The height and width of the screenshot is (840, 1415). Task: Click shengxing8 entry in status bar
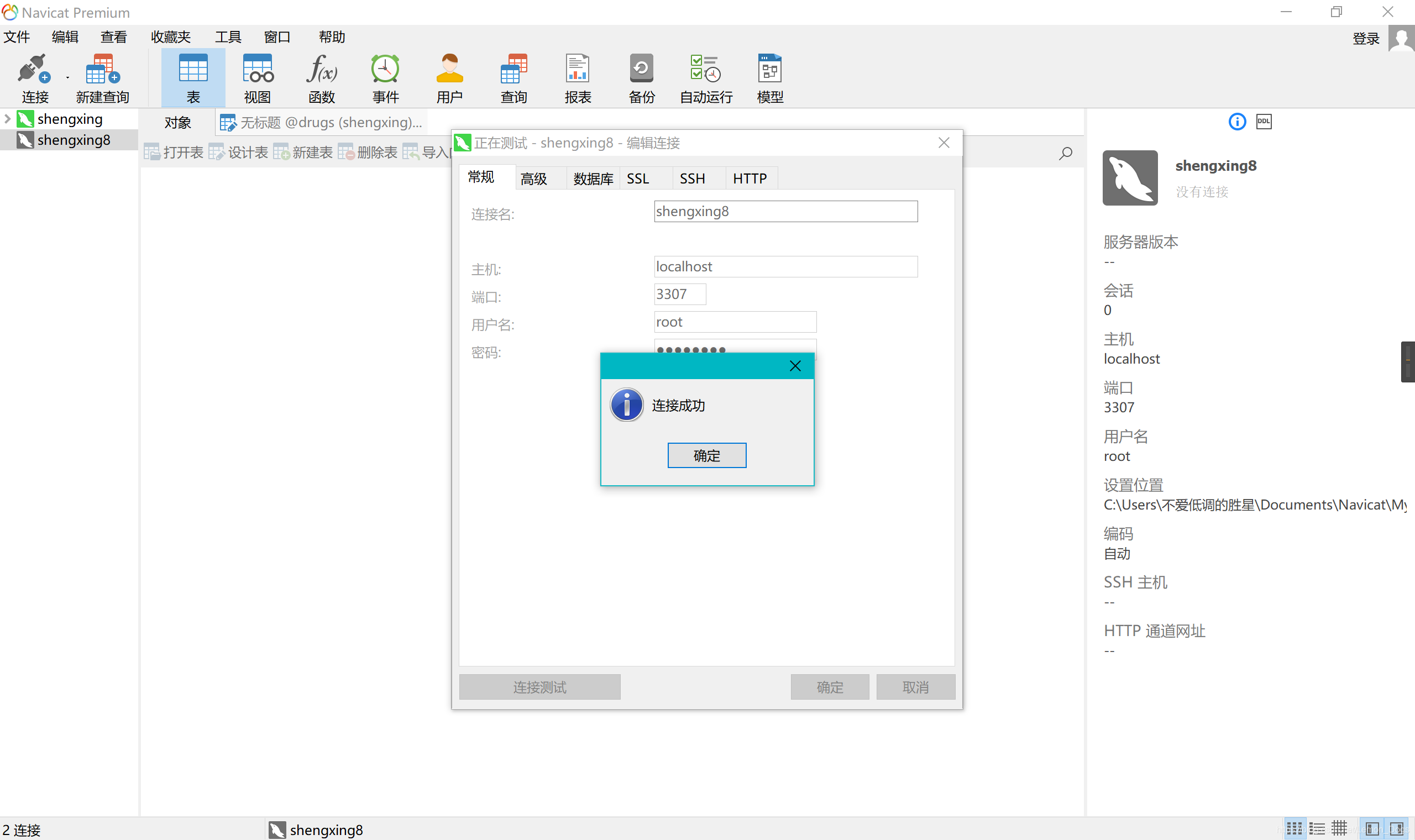316,830
